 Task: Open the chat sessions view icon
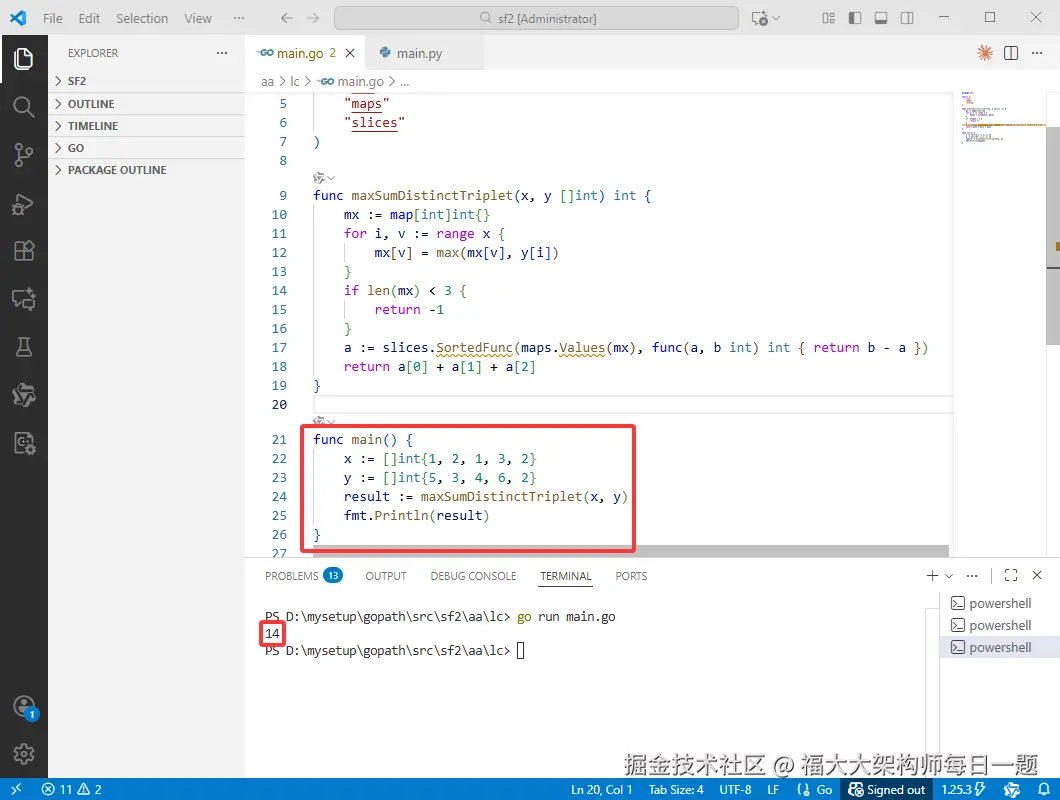click(24, 299)
